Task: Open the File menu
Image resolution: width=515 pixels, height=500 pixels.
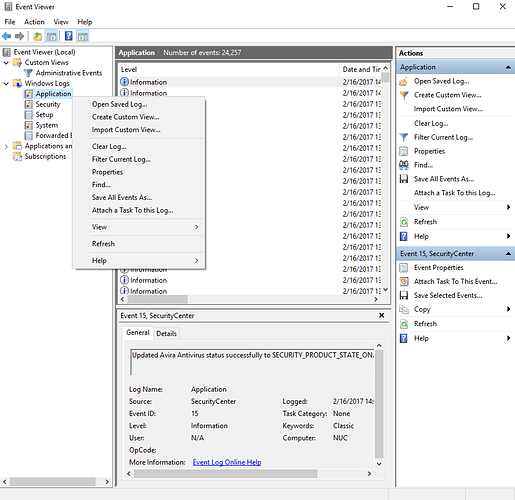Action: [x=10, y=22]
